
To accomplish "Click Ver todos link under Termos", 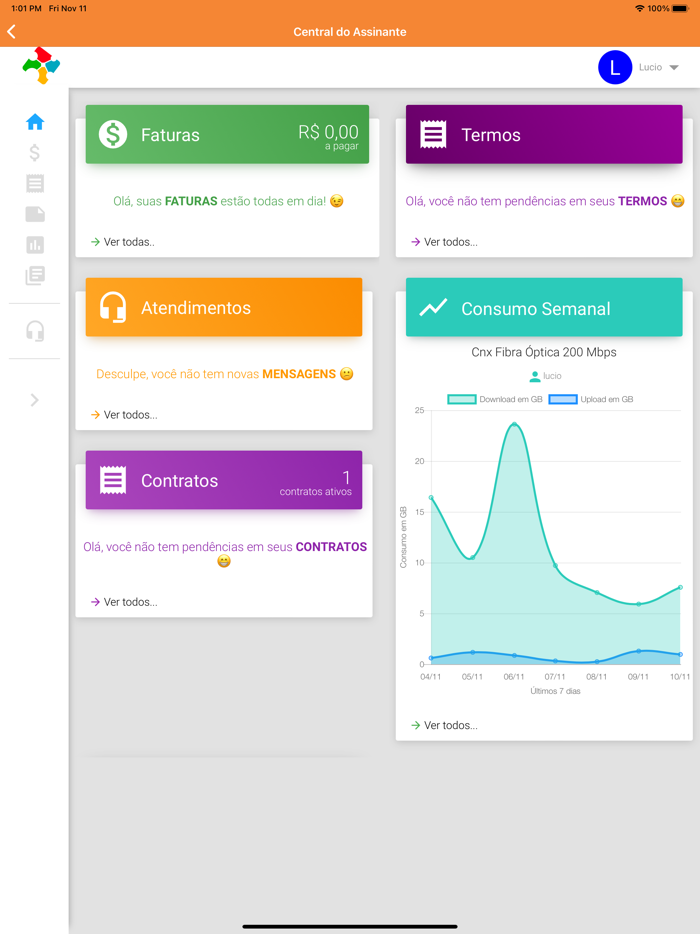I will point(444,242).
